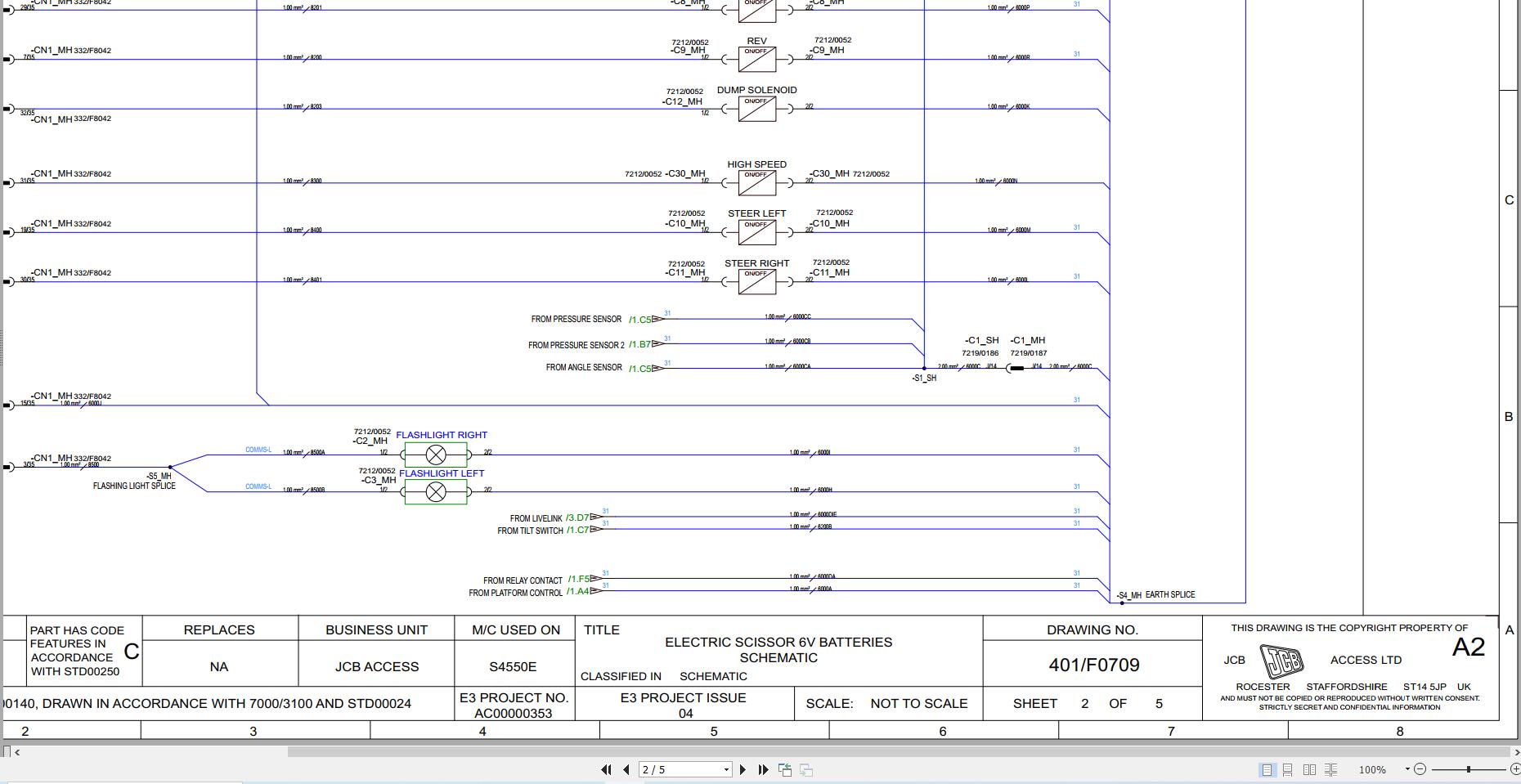The height and width of the screenshot is (784, 1521).
Task: Click the NOT TO SCALE text
Action: pyautogui.click(x=919, y=704)
